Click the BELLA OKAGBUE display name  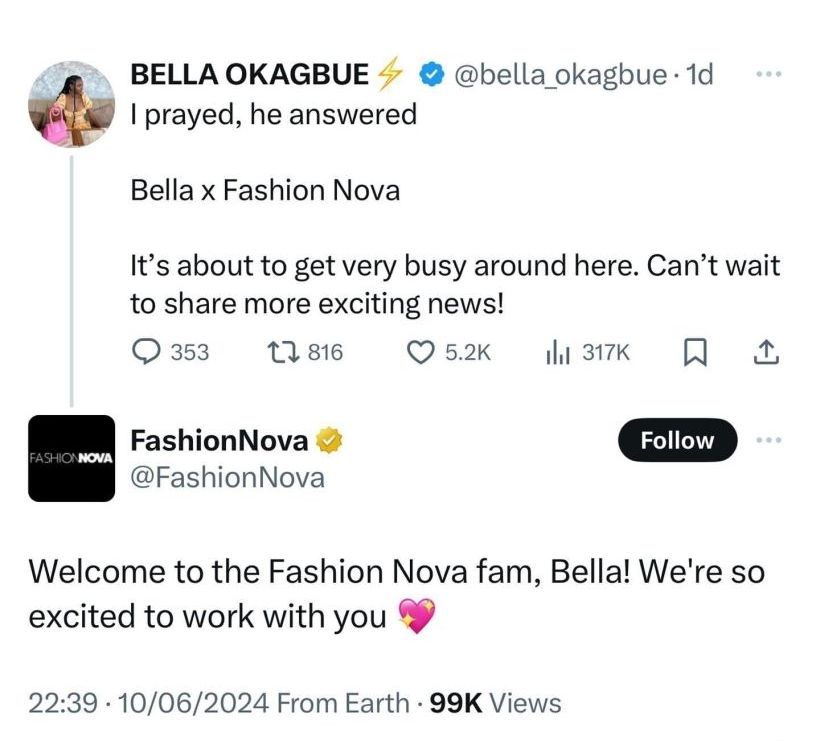coord(250,74)
